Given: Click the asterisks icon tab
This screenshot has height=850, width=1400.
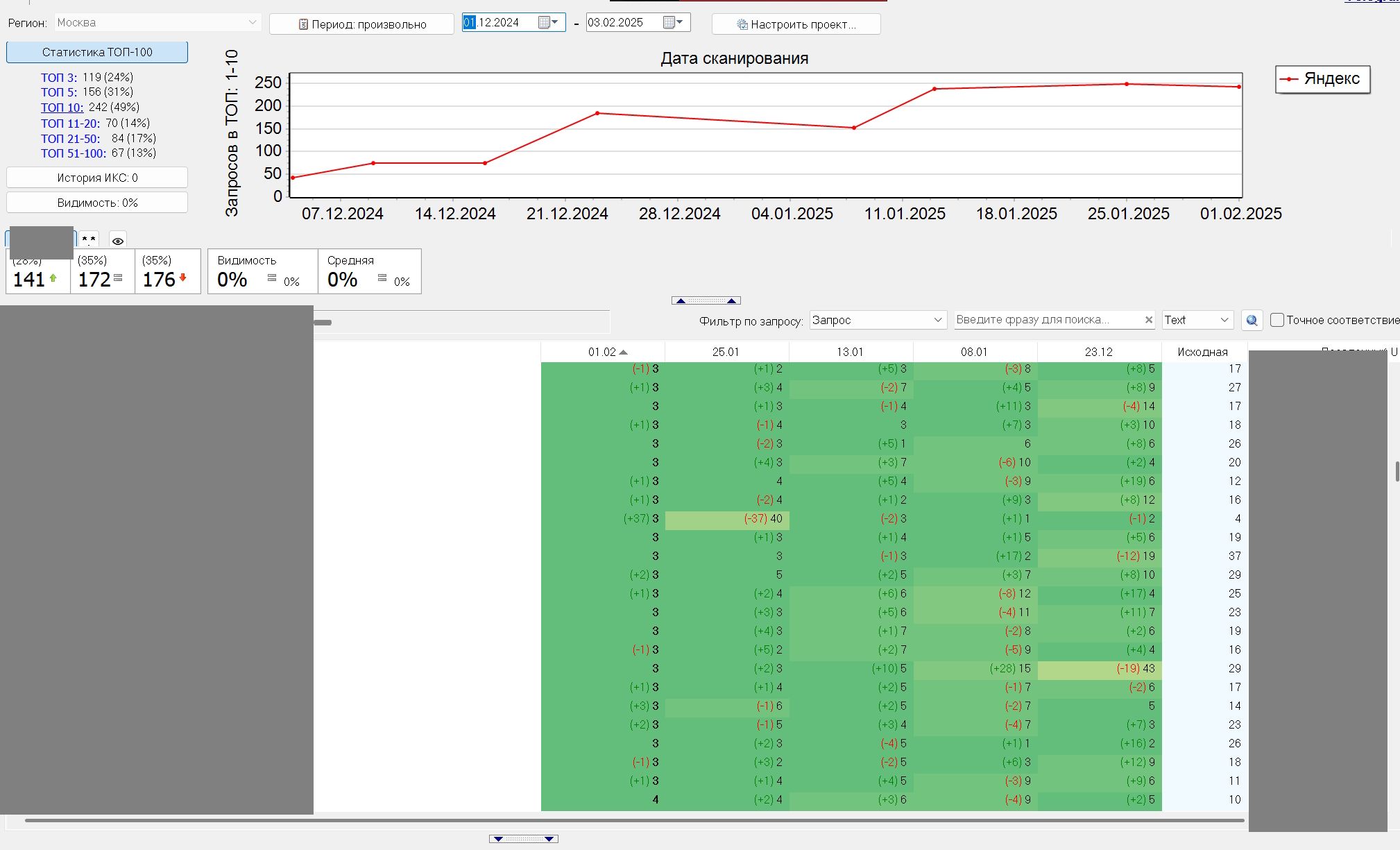Looking at the screenshot, I should (x=89, y=239).
